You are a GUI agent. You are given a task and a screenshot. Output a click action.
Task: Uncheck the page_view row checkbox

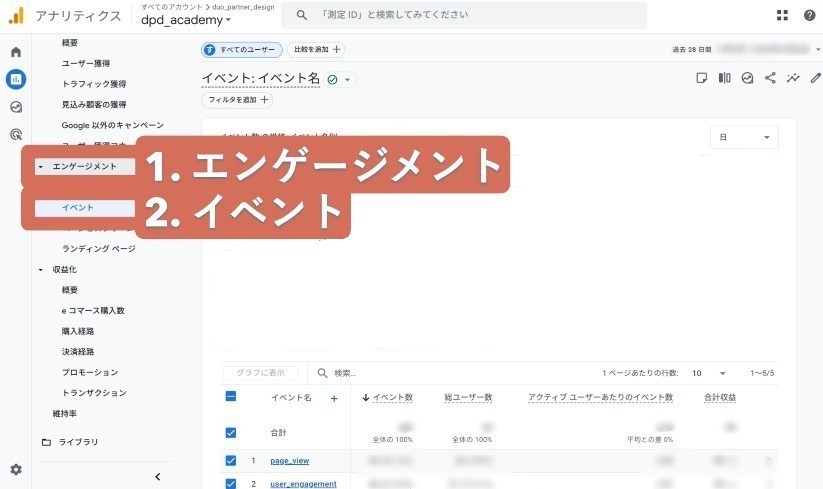click(x=231, y=461)
